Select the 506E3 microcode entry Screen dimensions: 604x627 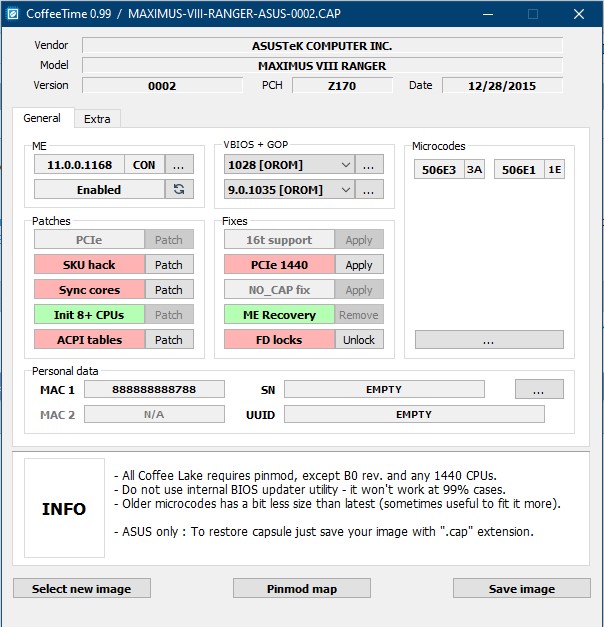(439, 170)
